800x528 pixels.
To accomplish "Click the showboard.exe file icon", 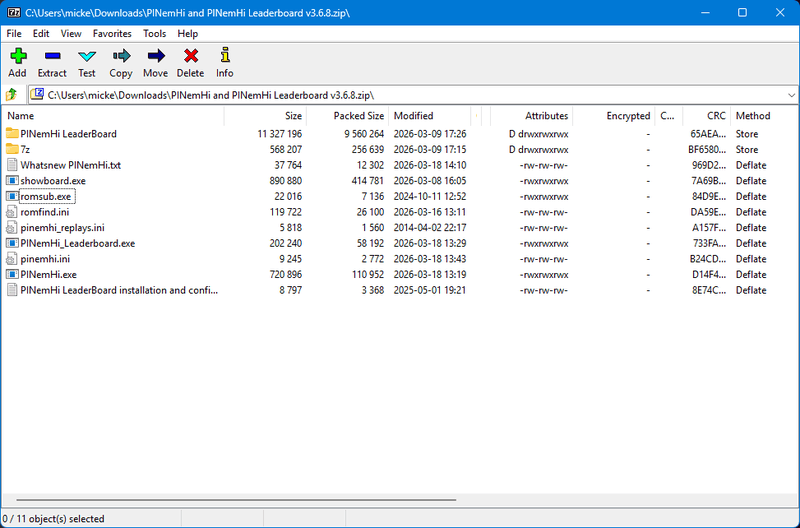I will pos(12,181).
